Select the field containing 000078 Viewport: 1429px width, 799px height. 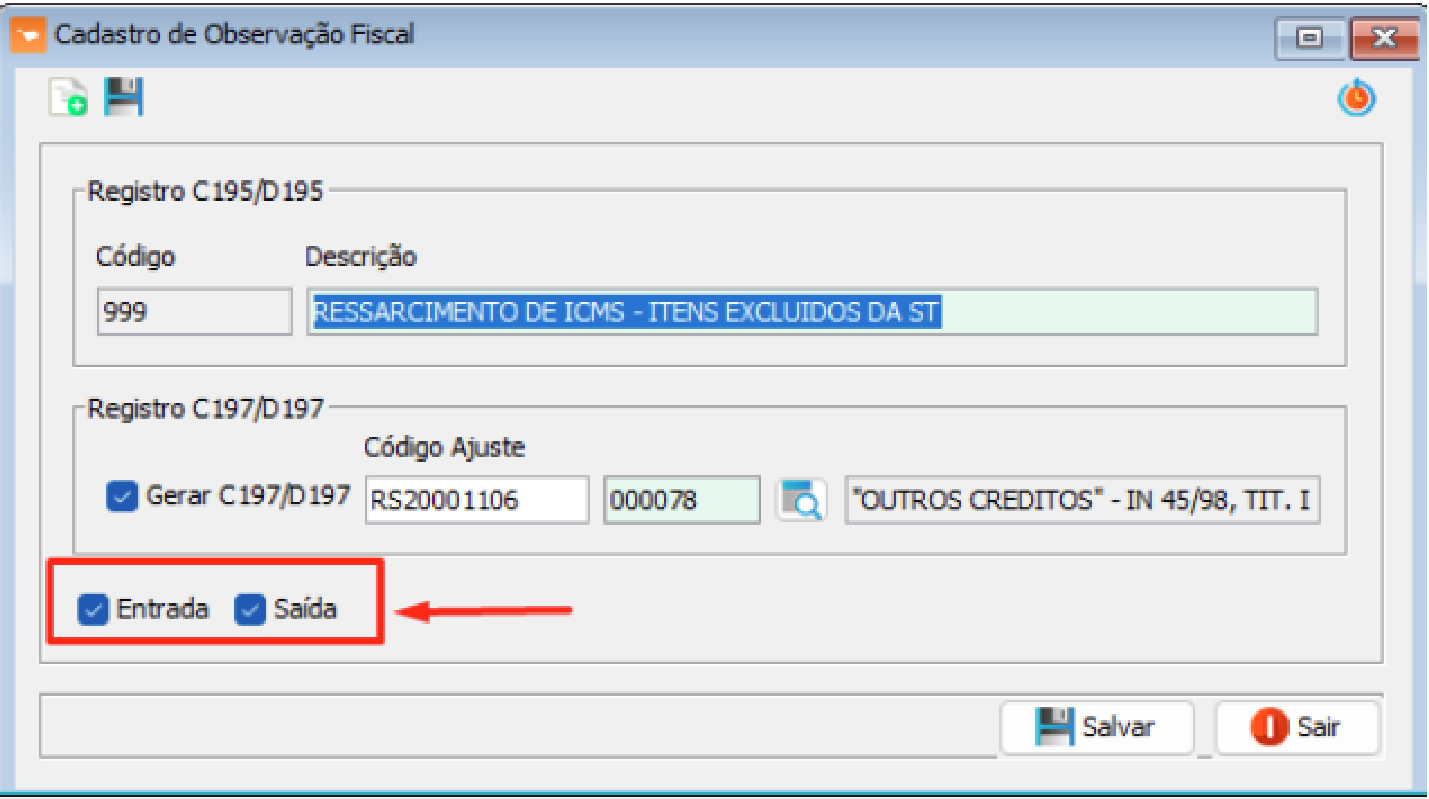(683, 500)
